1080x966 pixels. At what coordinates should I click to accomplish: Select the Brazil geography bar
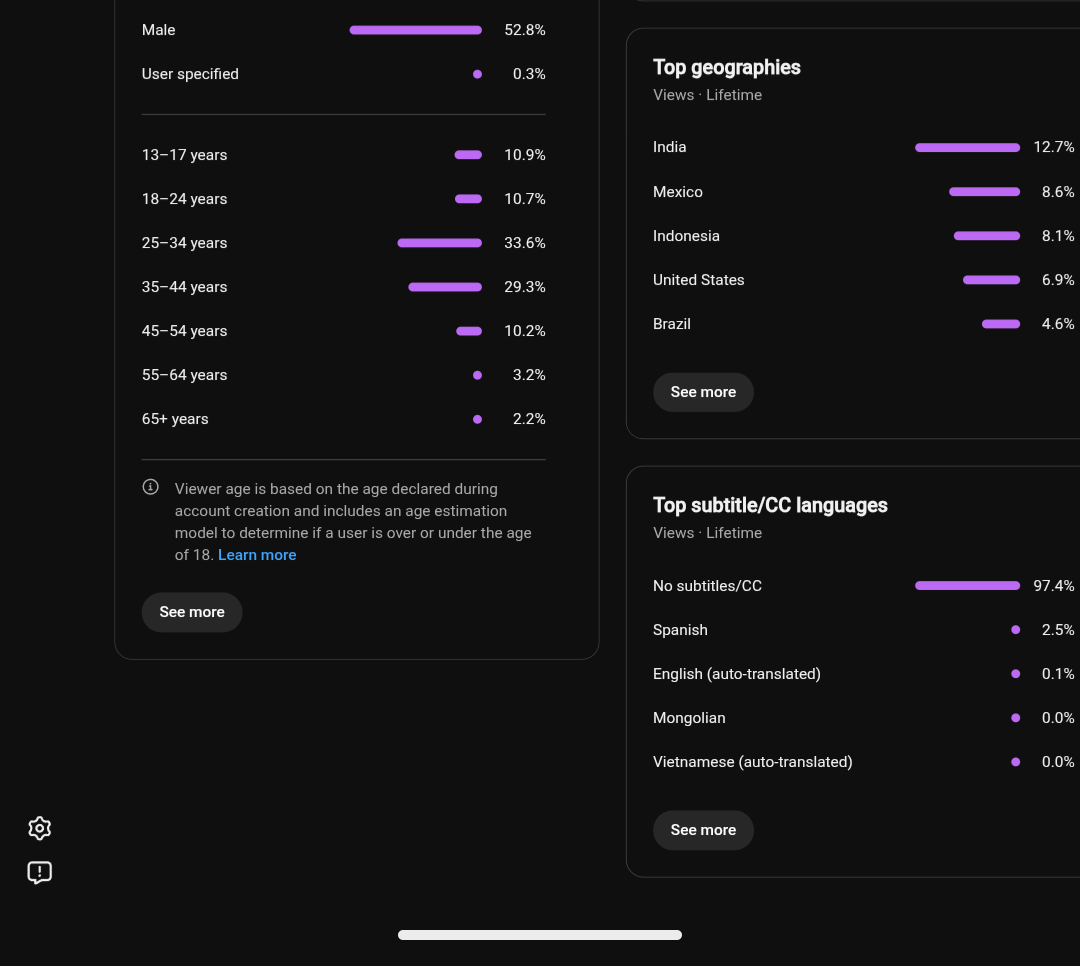(x=1001, y=324)
